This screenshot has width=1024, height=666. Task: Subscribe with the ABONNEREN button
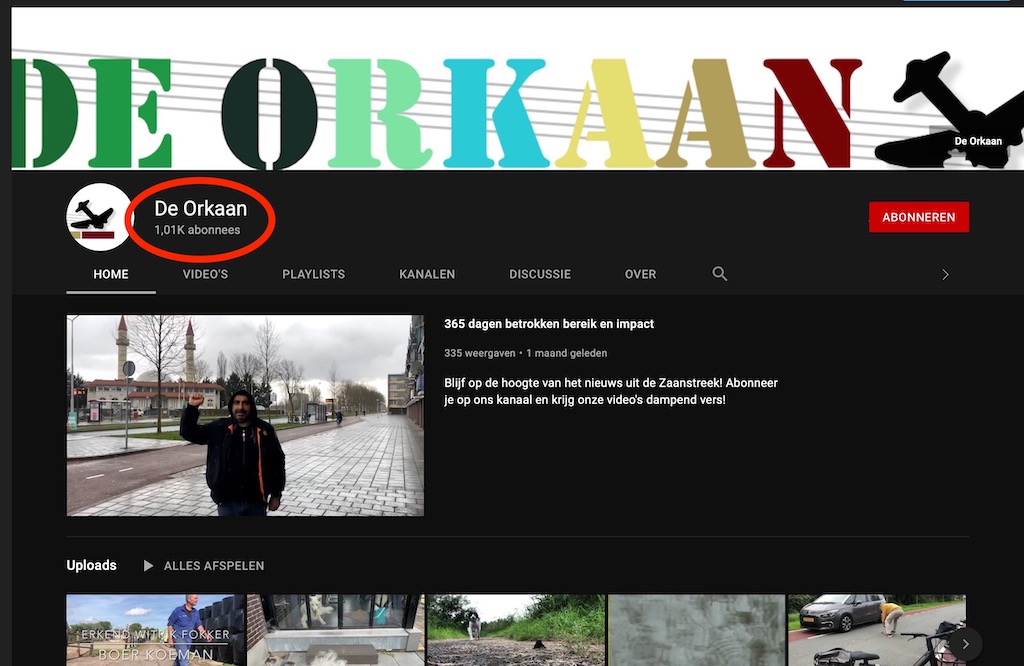pyautogui.click(x=919, y=217)
